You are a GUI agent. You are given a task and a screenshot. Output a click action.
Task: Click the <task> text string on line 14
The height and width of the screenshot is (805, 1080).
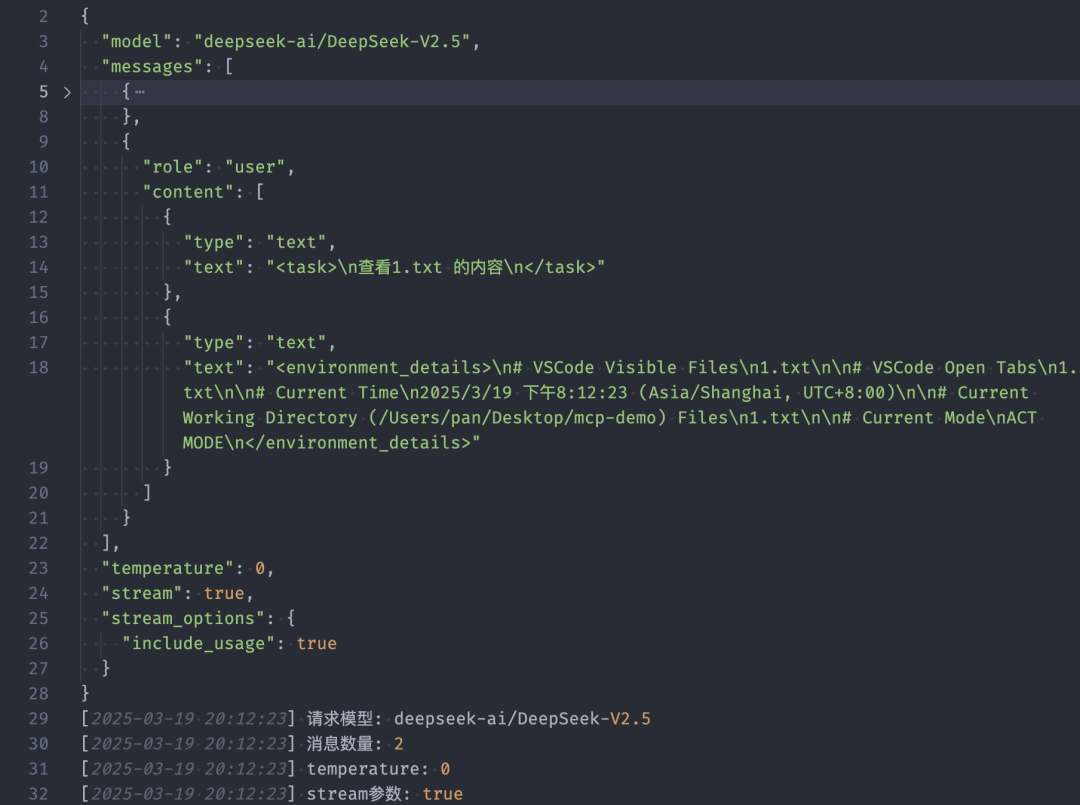click(436, 267)
